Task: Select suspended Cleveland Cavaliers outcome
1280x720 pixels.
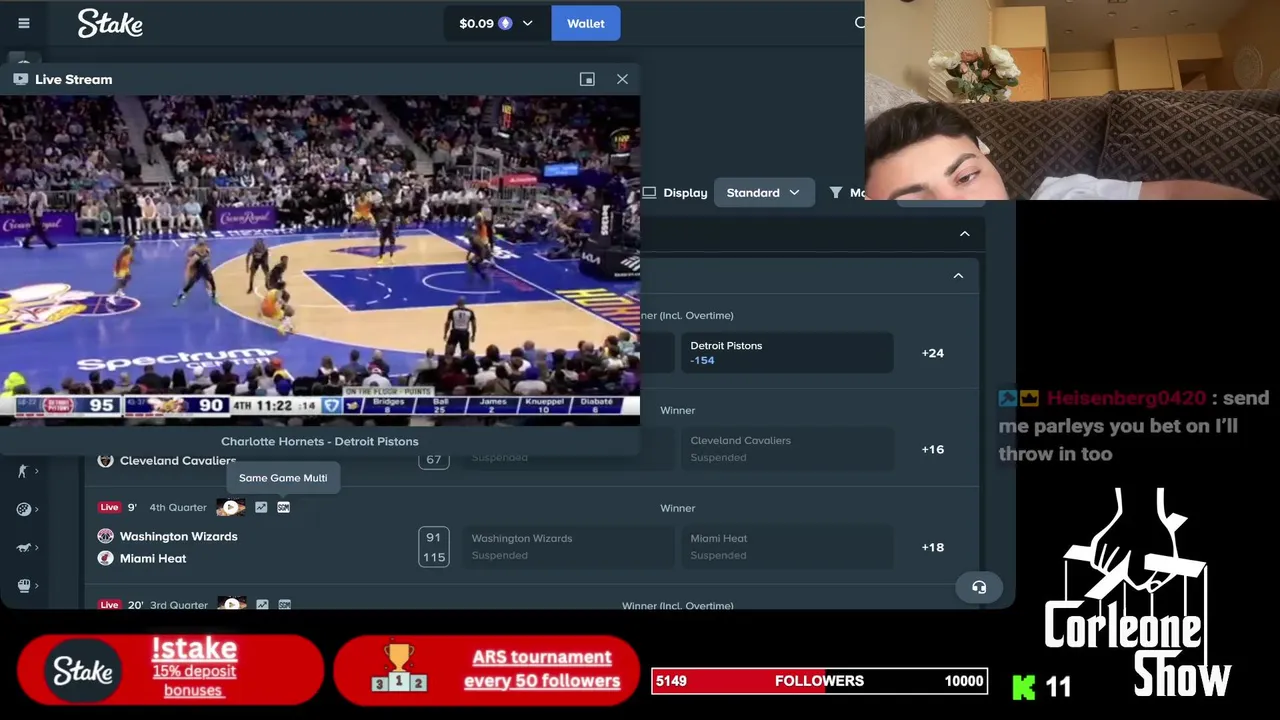Action: tap(787, 449)
